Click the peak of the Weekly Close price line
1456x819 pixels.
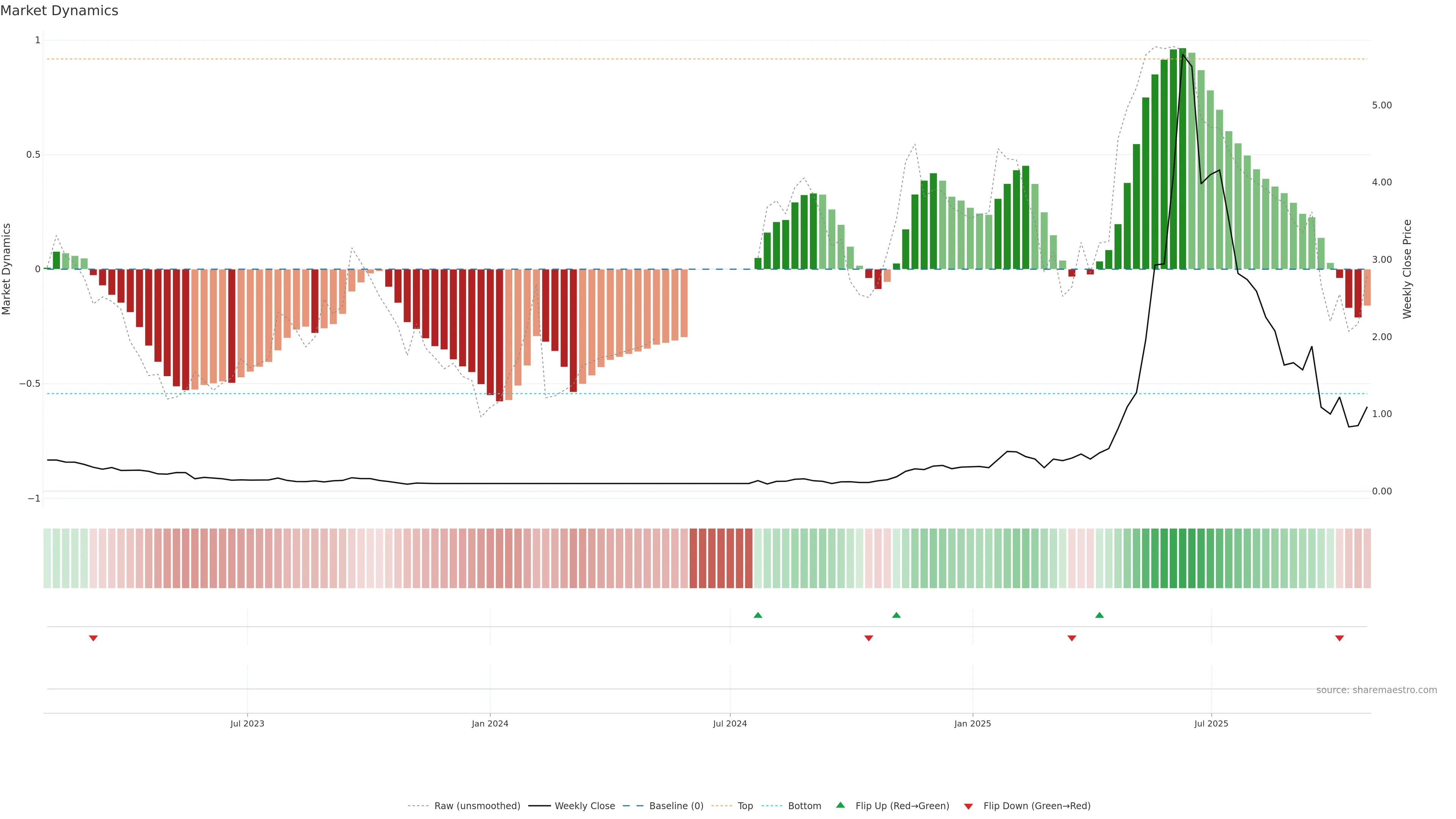pos(1183,54)
